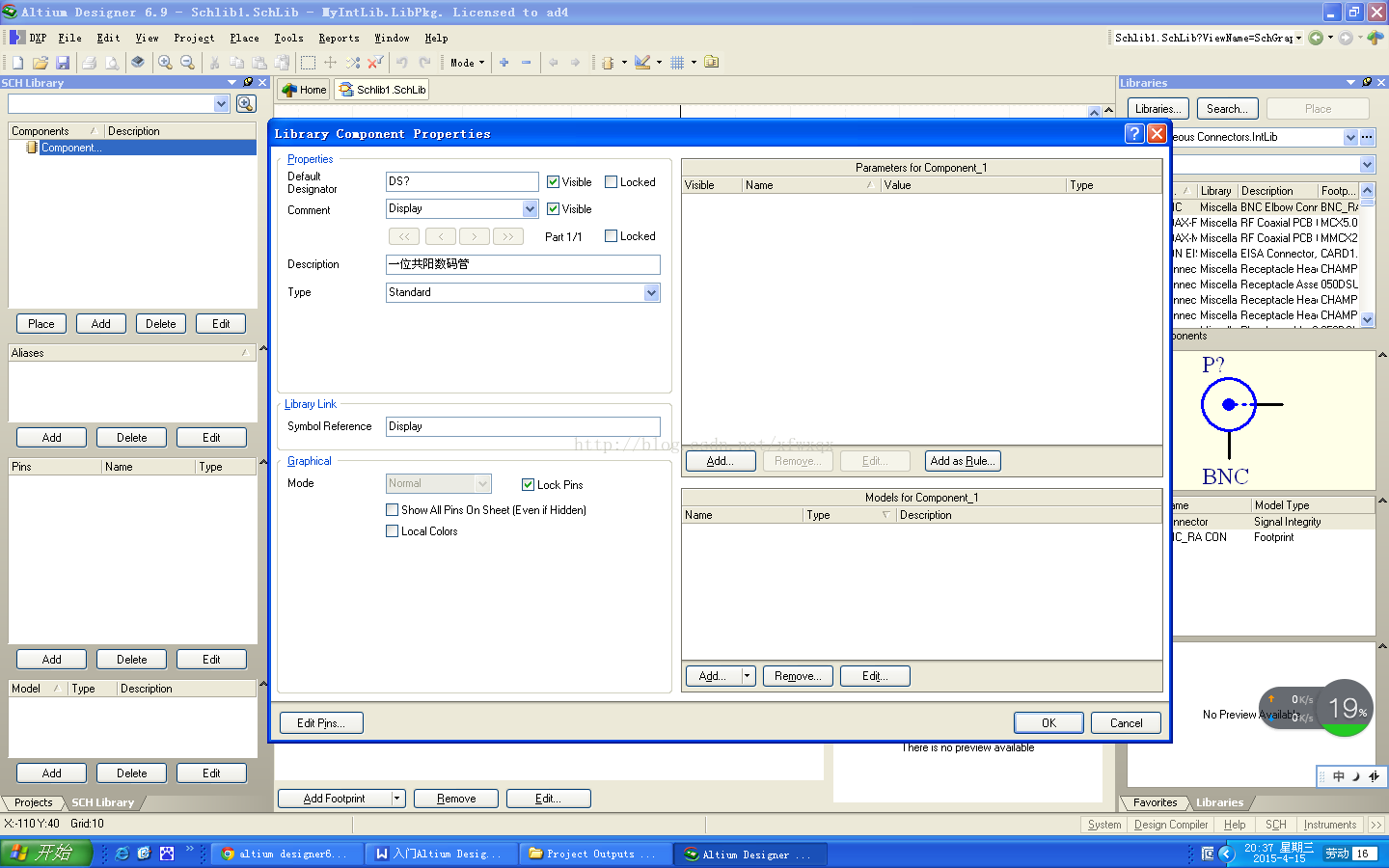The width and height of the screenshot is (1389, 868).
Task: Click OK to confirm component properties
Action: tap(1049, 723)
